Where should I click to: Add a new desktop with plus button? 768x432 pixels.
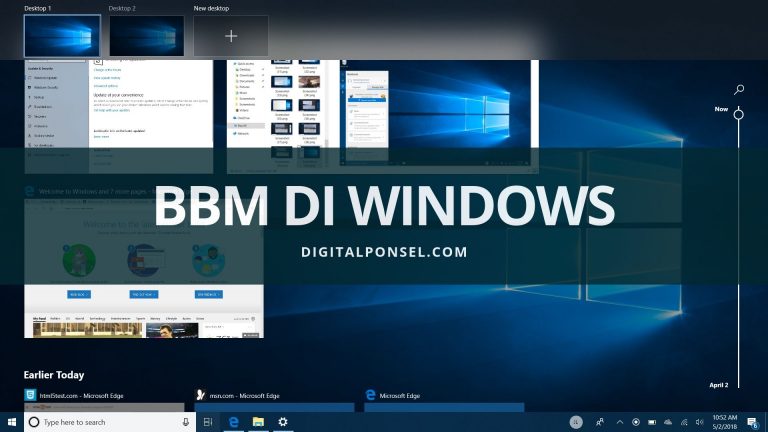tap(231, 36)
